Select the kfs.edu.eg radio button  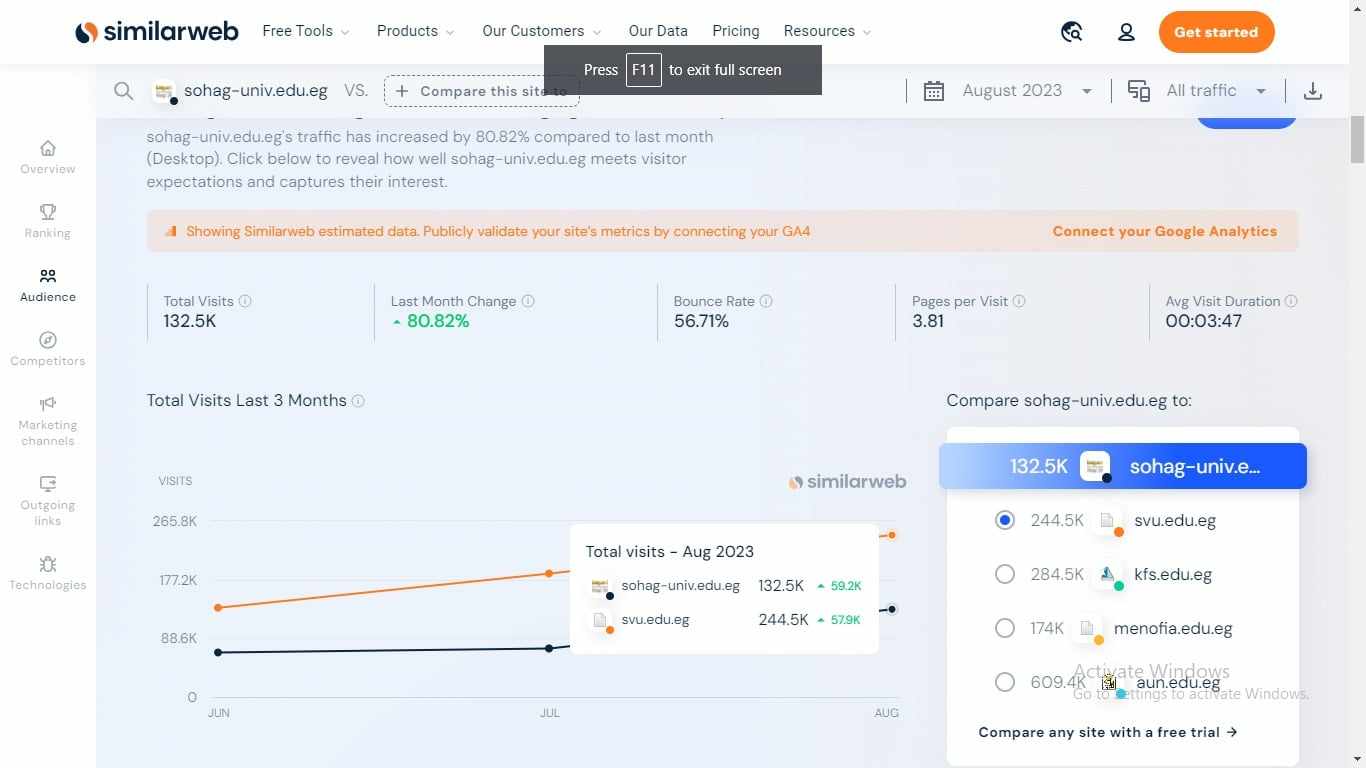click(x=1005, y=574)
